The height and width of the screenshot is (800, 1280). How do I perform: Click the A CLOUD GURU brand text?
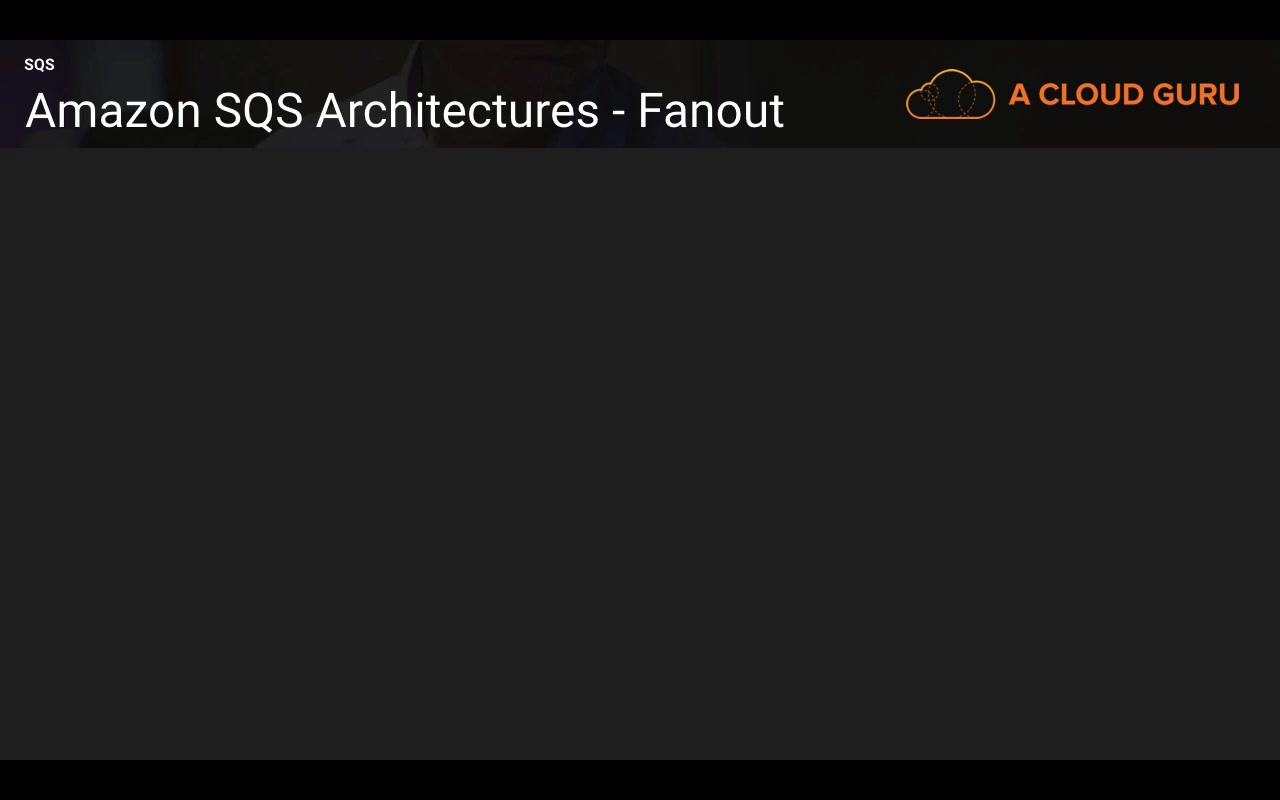pos(1124,95)
